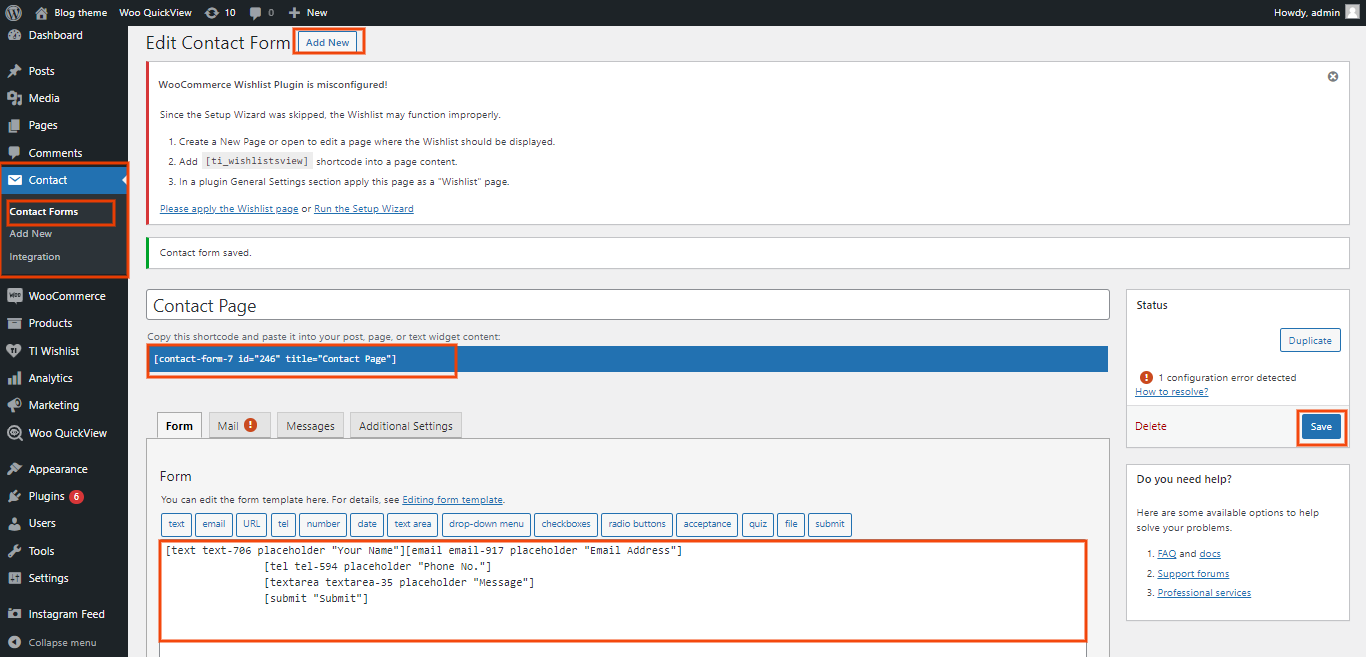Insert a radio buttons form tag
1366x657 pixels.
click(x=636, y=524)
